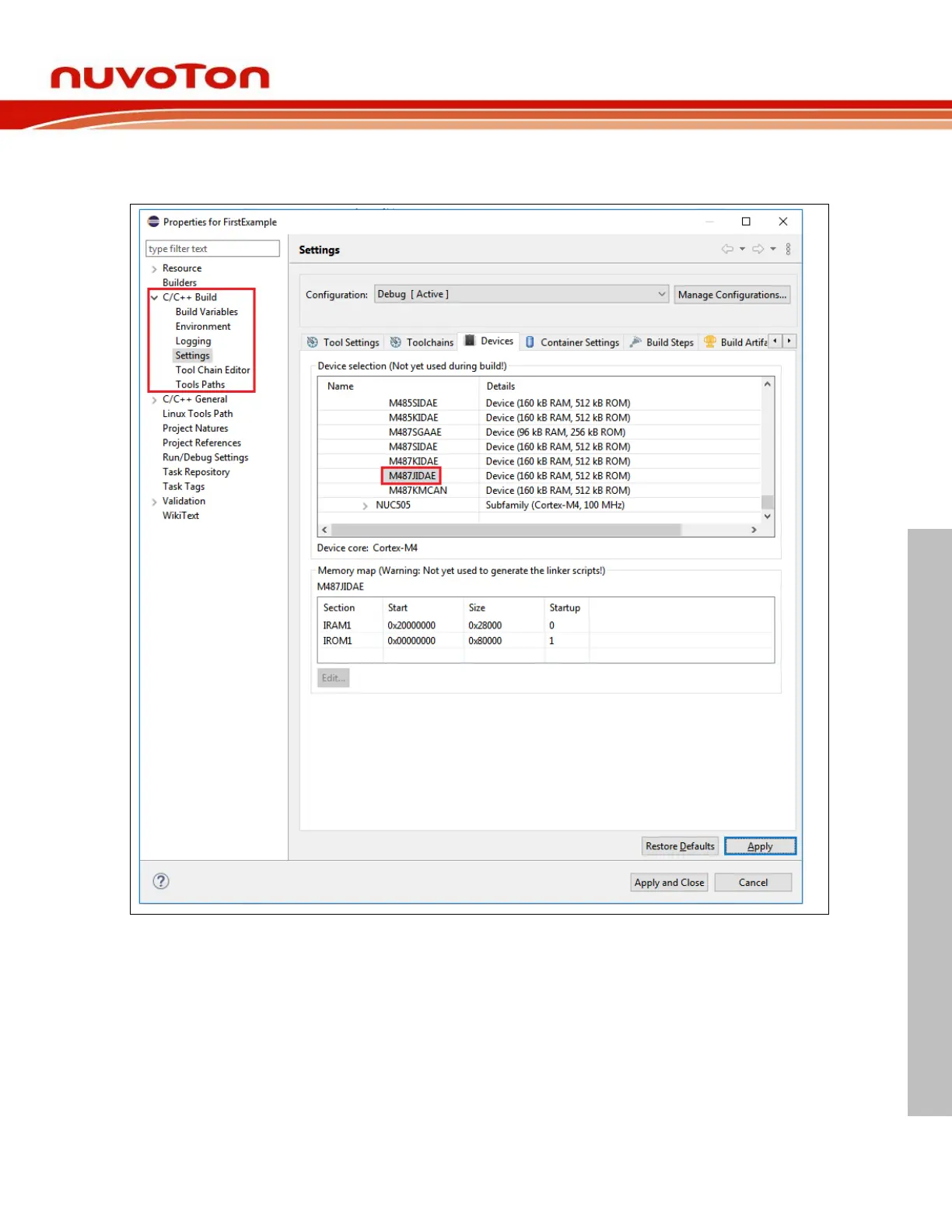The height and width of the screenshot is (1232, 952).
Task: Select Tool Chain Editor item
Action: tap(212, 370)
